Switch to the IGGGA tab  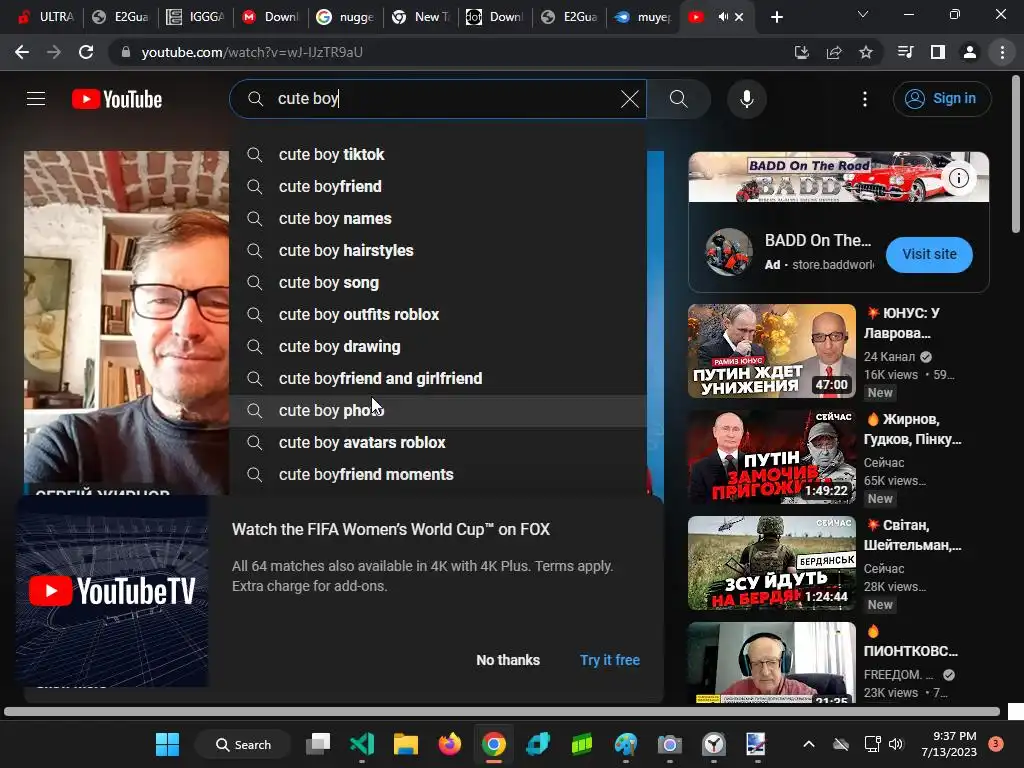195,17
